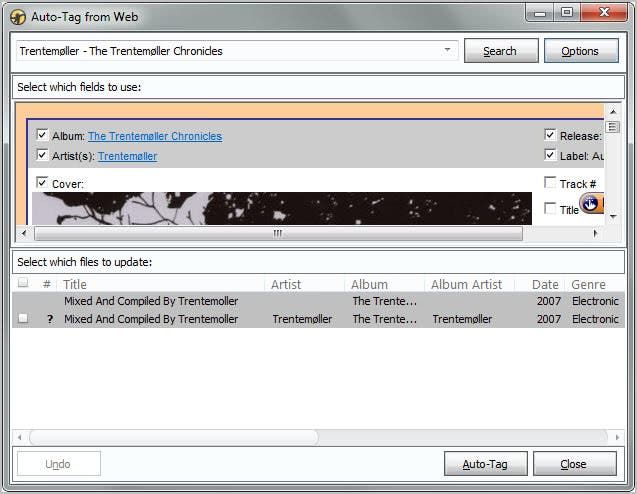This screenshot has height=494, width=637.
Task: Sort by the Date column header
Action: 540,284
